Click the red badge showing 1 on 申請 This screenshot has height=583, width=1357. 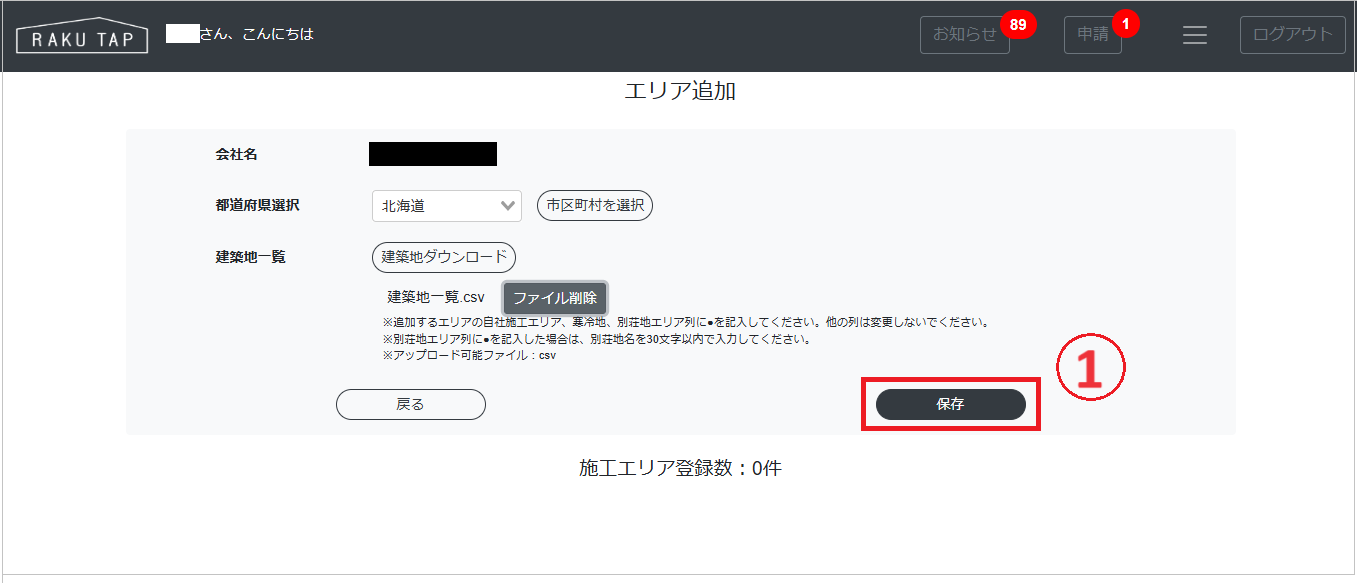pos(1126,24)
